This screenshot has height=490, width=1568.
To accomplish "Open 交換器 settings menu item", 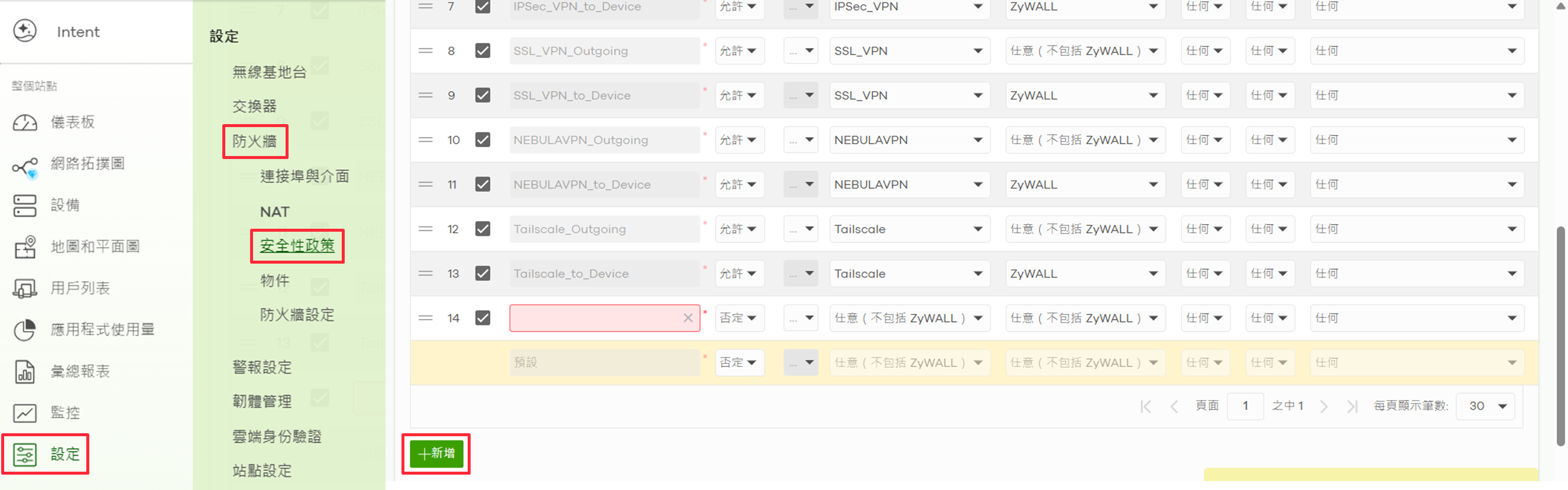I will click(x=254, y=106).
